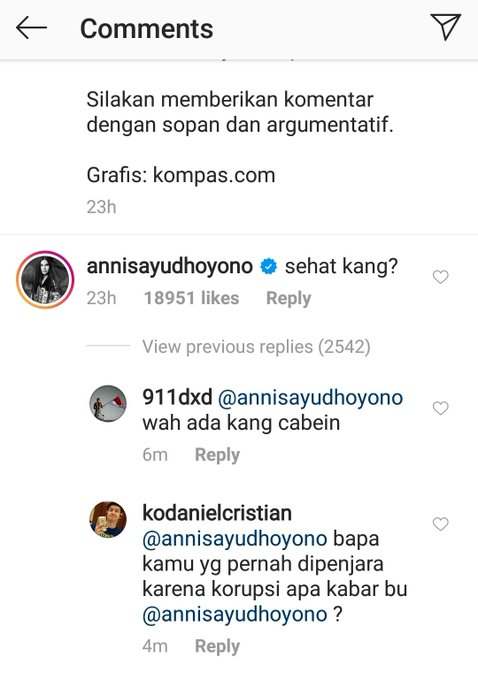Reply to the 911dxd comment

[x=217, y=455]
